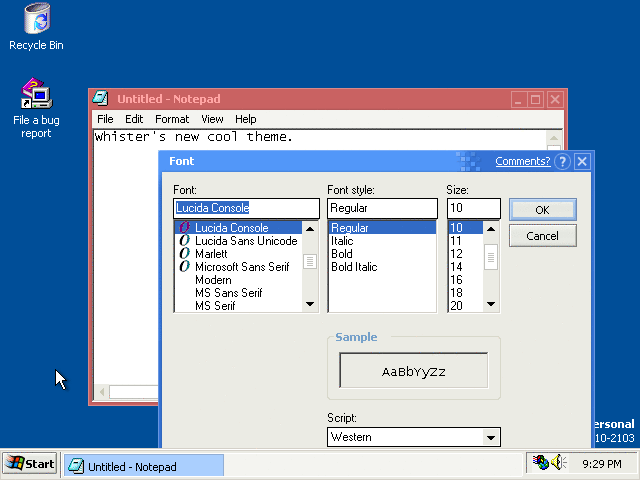Click Untitled - Notepad taskbar button

click(x=144, y=466)
